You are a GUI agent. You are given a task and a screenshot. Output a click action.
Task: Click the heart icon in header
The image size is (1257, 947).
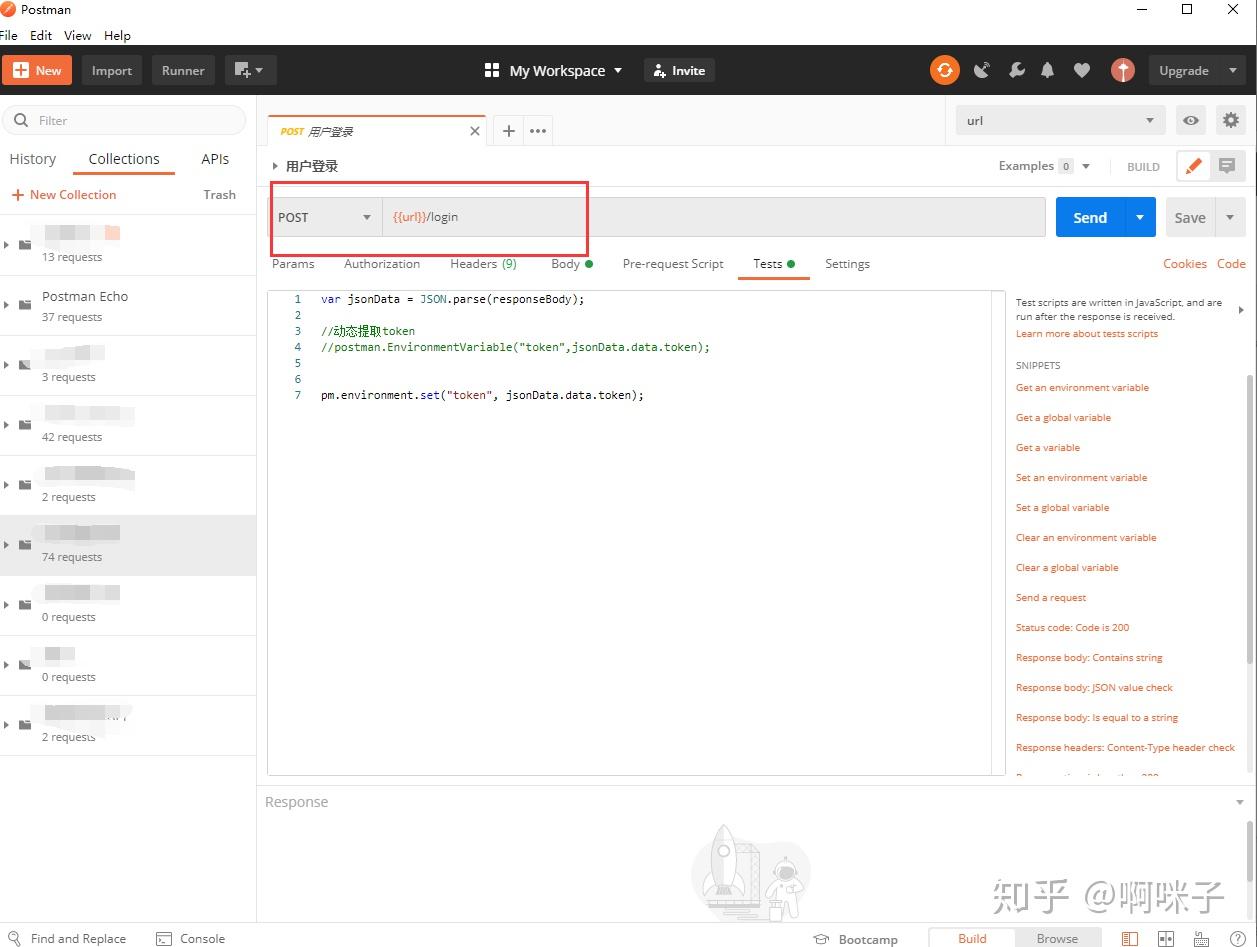[1081, 70]
